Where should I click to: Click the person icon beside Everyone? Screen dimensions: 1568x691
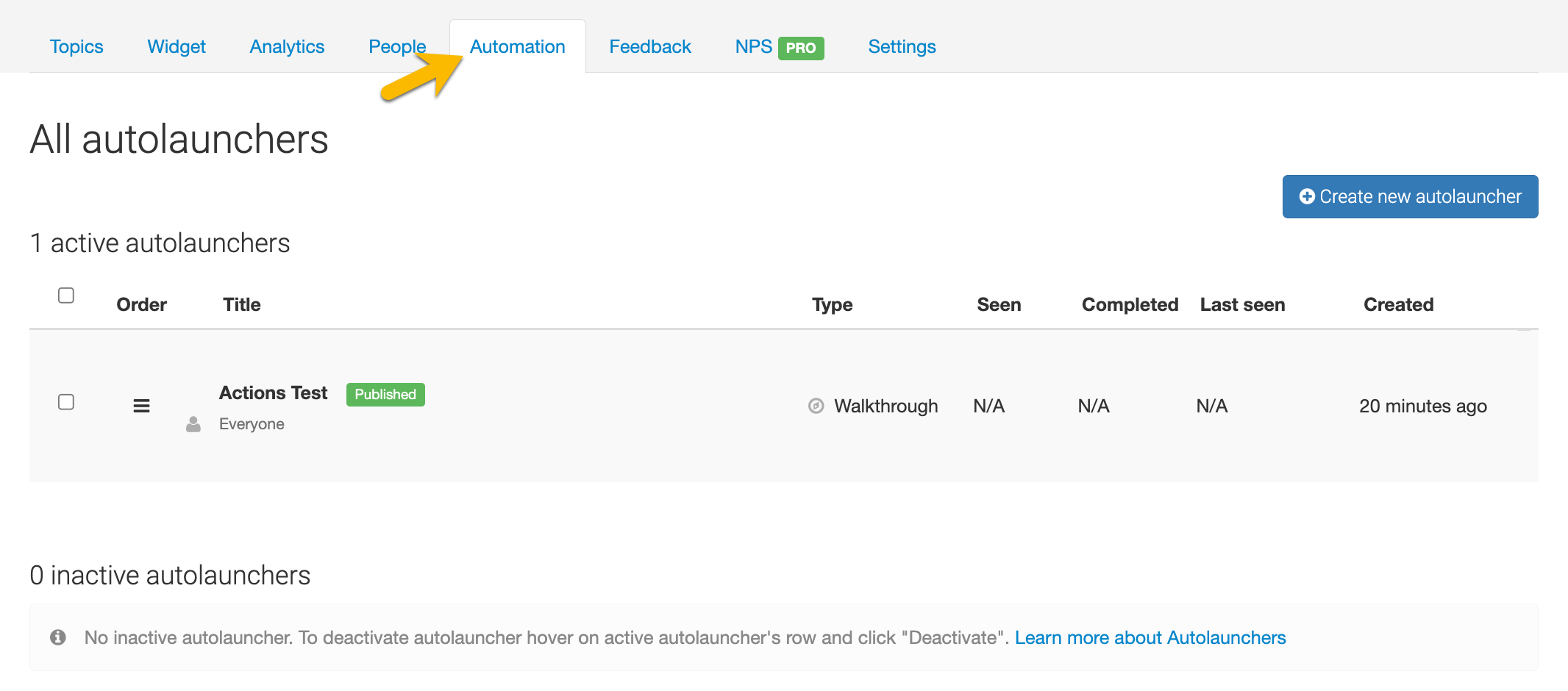193,424
